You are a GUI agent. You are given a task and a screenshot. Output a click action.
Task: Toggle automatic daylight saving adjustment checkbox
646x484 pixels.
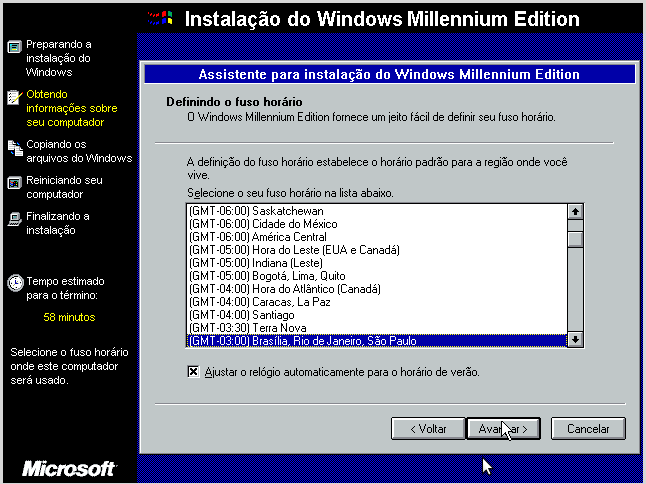[x=193, y=372]
